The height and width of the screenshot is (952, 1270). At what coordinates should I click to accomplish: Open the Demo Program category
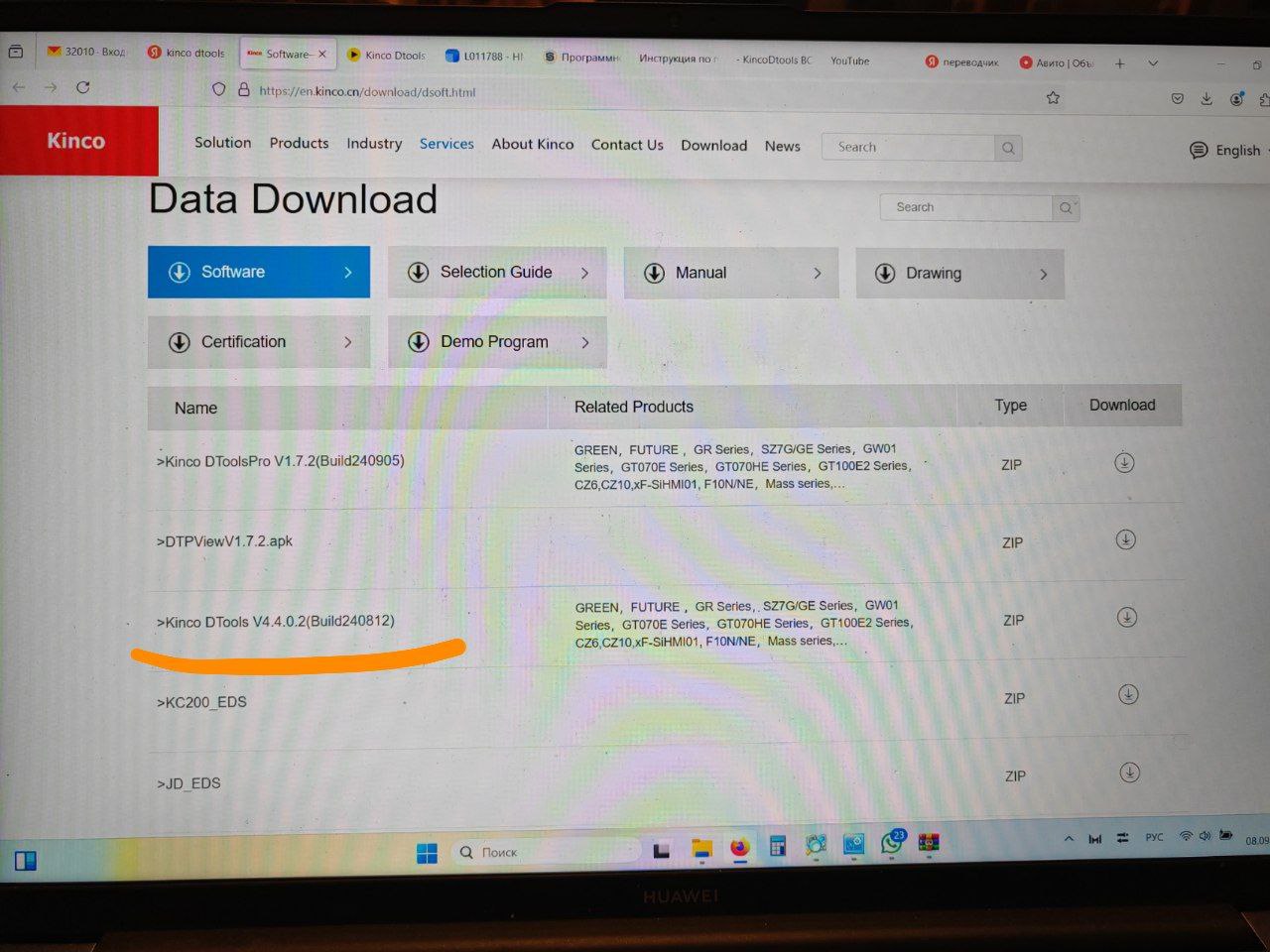click(497, 342)
